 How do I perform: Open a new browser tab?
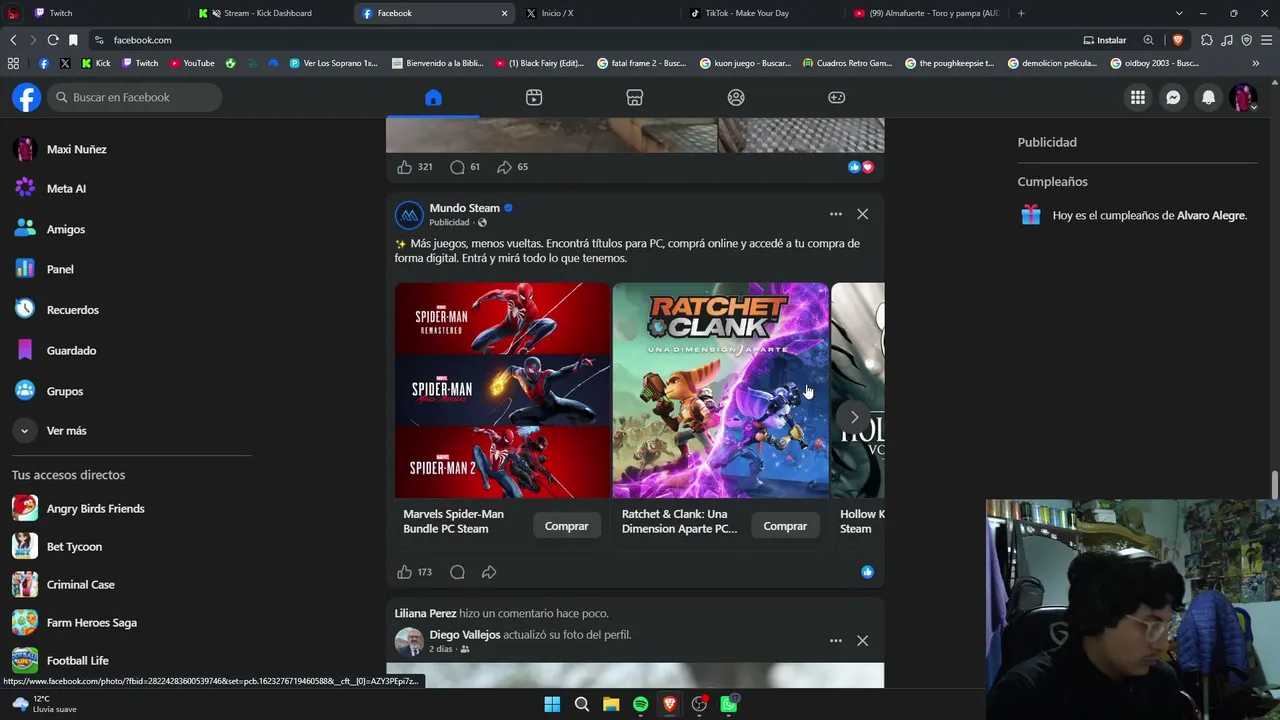(x=1021, y=13)
